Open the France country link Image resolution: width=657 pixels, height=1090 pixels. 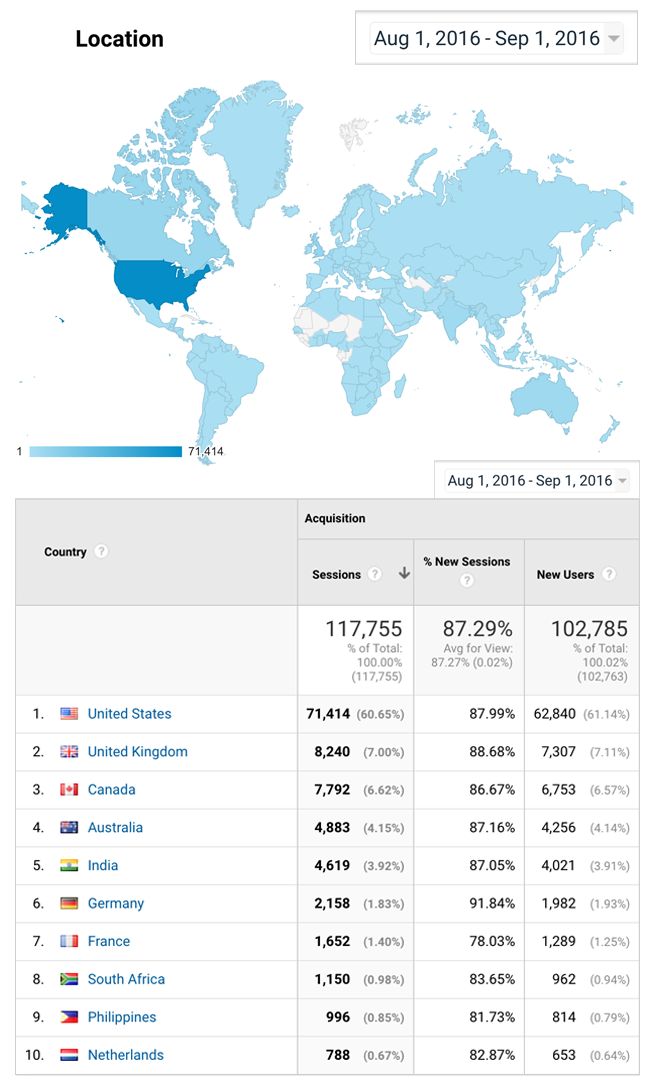pos(108,941)
